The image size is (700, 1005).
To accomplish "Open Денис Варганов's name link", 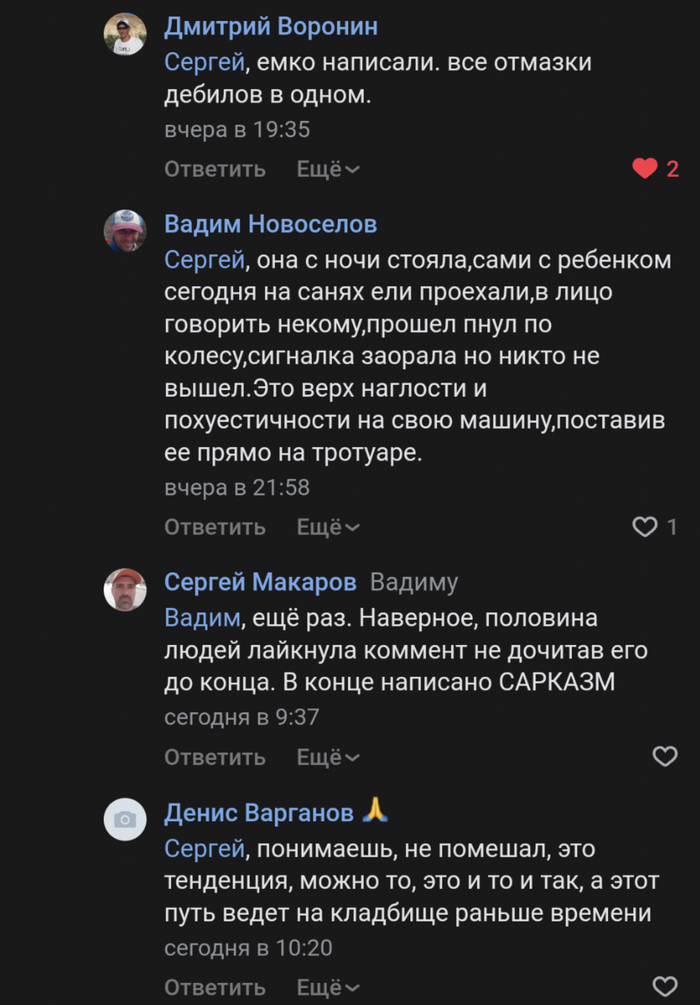I will [259, 813].
